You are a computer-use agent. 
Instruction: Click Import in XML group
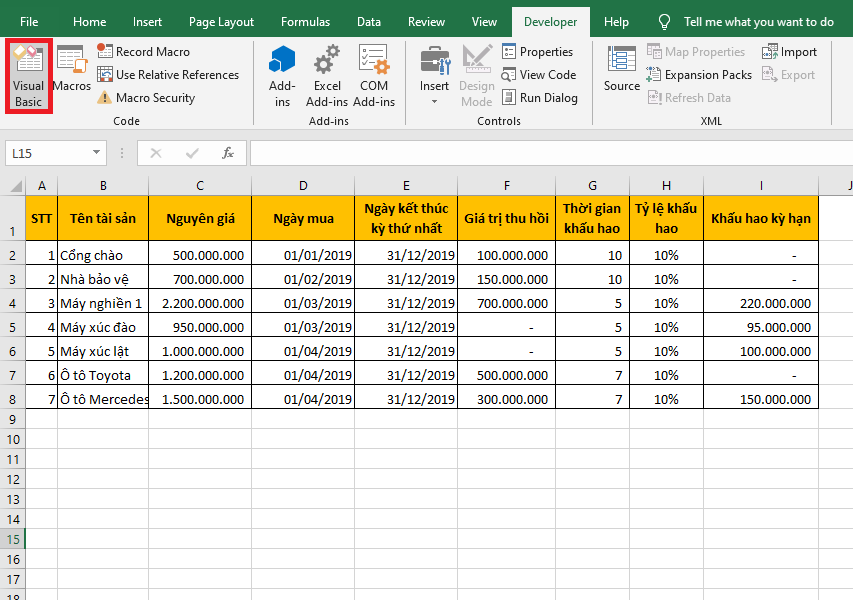click(x=789, y=52)
